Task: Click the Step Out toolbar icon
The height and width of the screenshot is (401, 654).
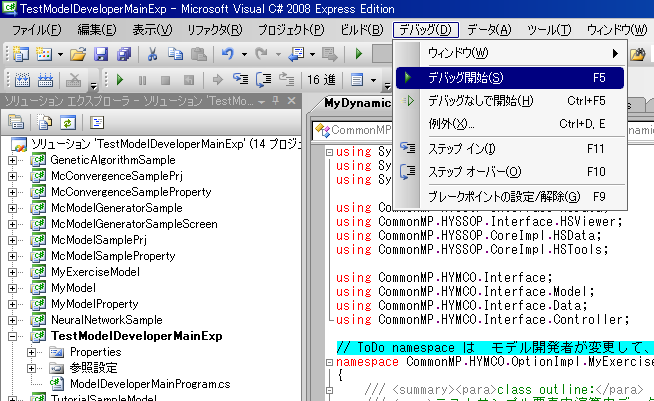Action: (287, 79)
